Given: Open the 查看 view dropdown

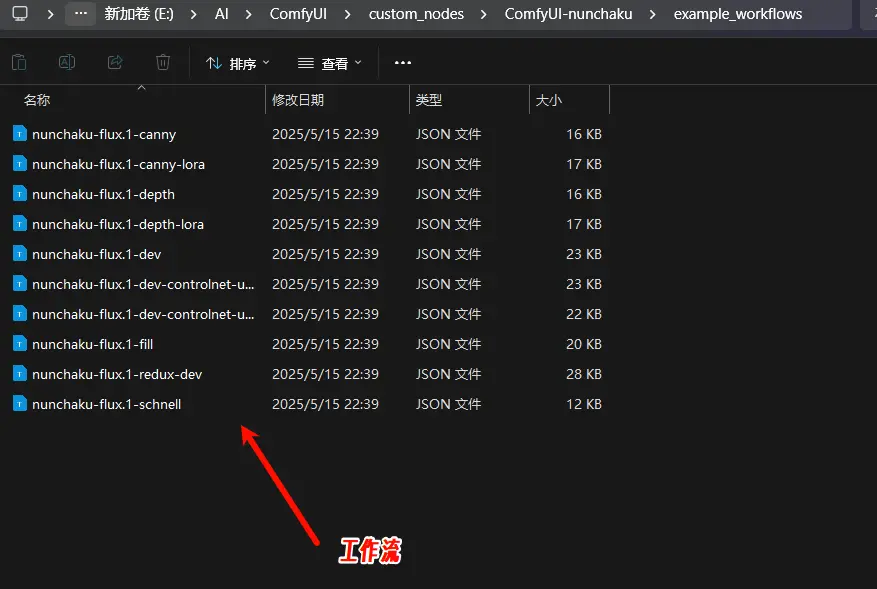Looking at the screenshot, I should (x=329, y=63).
